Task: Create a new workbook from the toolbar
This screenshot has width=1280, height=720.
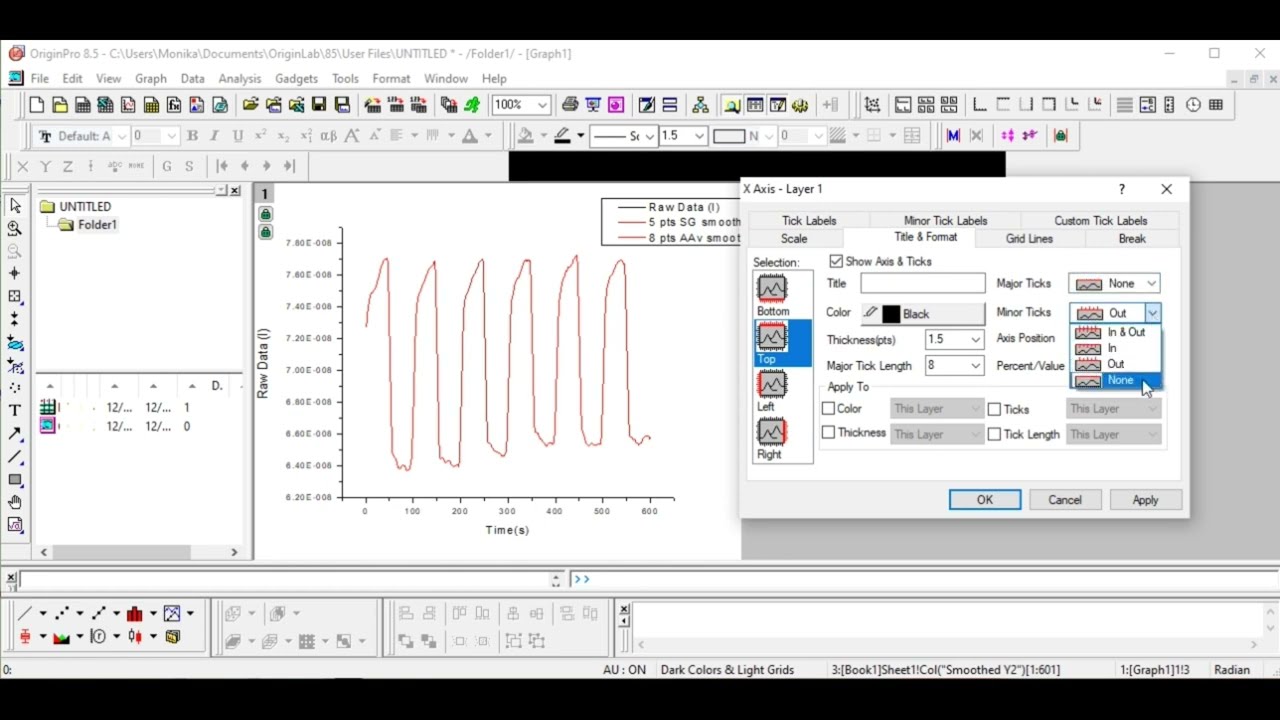Action: tap(83, 105)
